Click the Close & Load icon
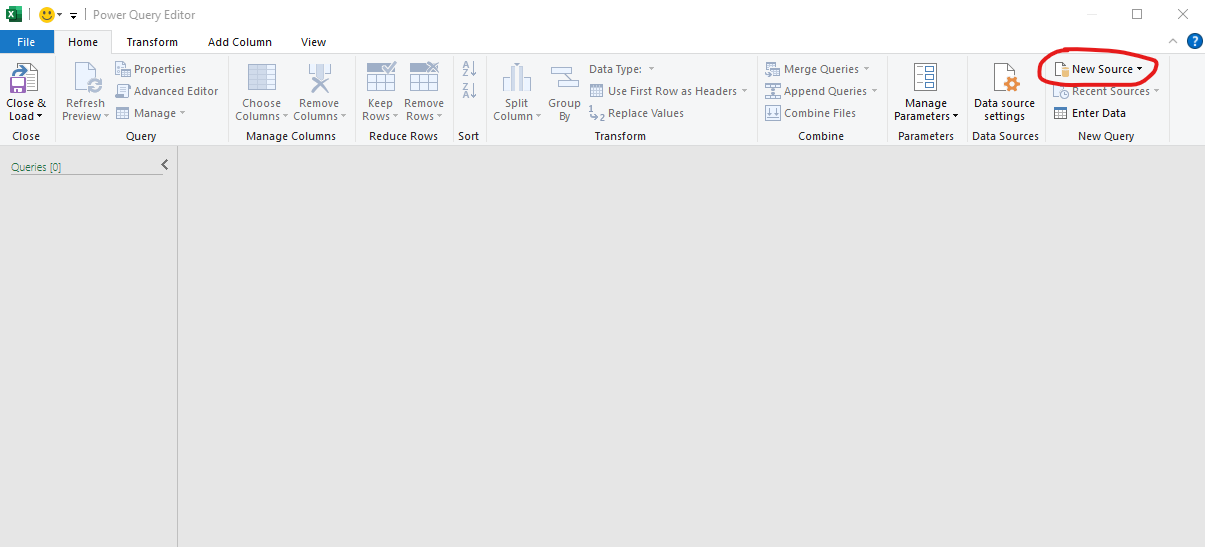 tap(24, 78)
